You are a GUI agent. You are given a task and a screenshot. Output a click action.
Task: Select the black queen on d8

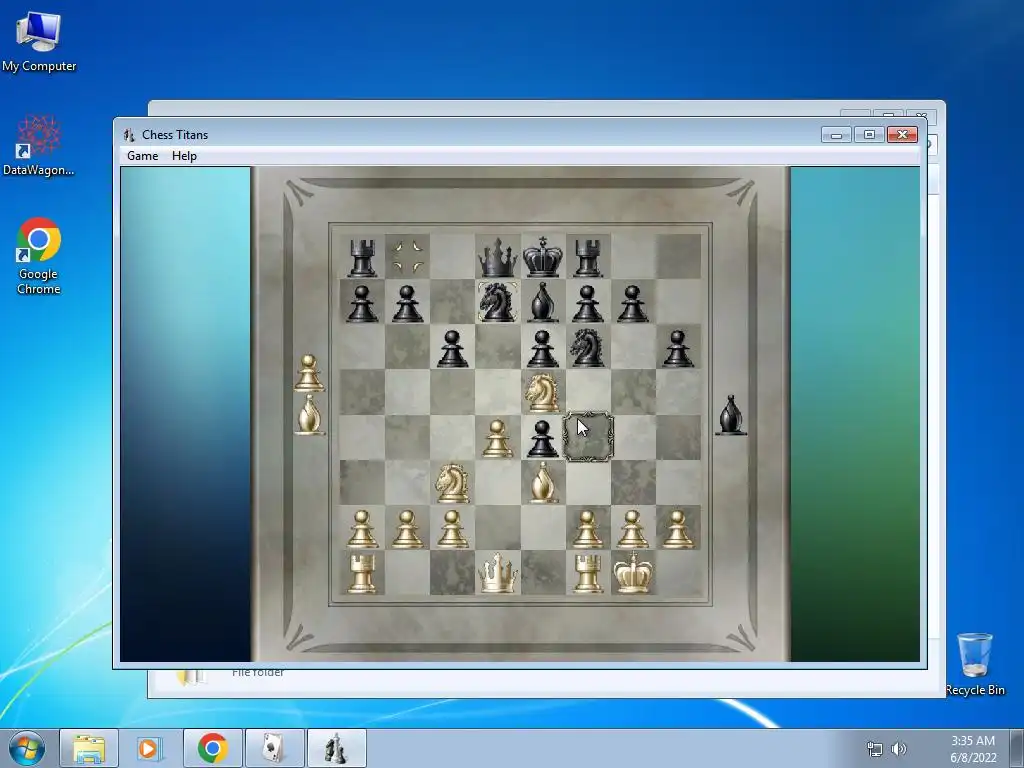(x=498, y=257)
